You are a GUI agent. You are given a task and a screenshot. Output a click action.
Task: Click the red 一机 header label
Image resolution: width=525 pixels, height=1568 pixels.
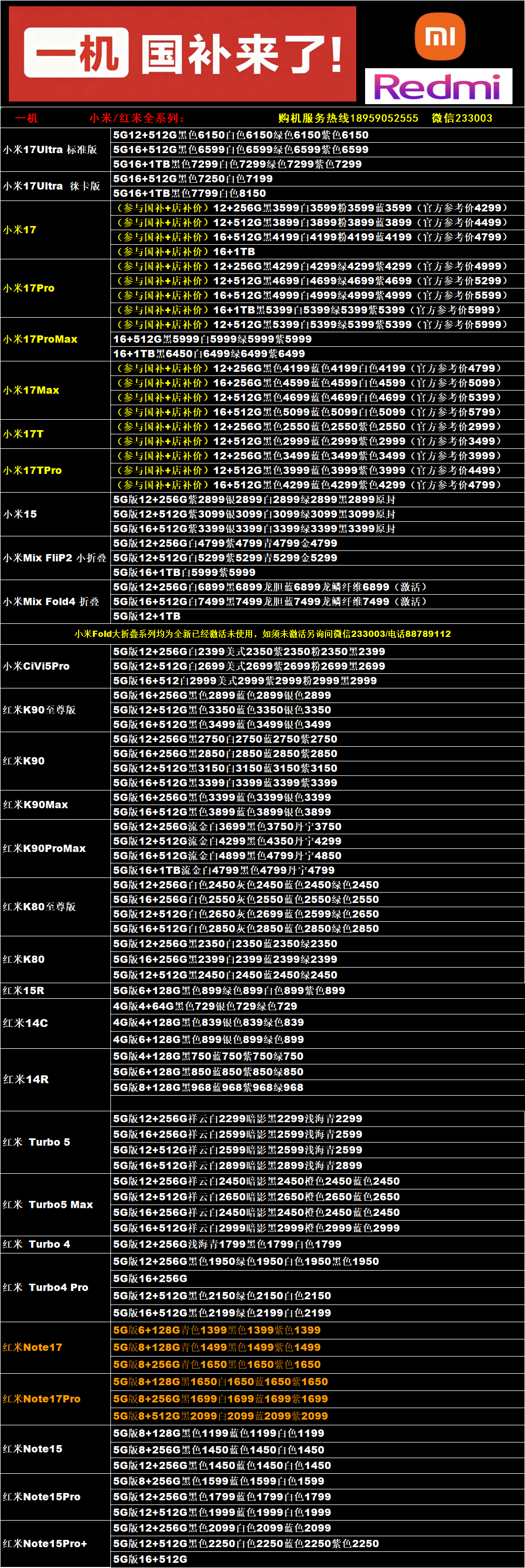point(26,118)
